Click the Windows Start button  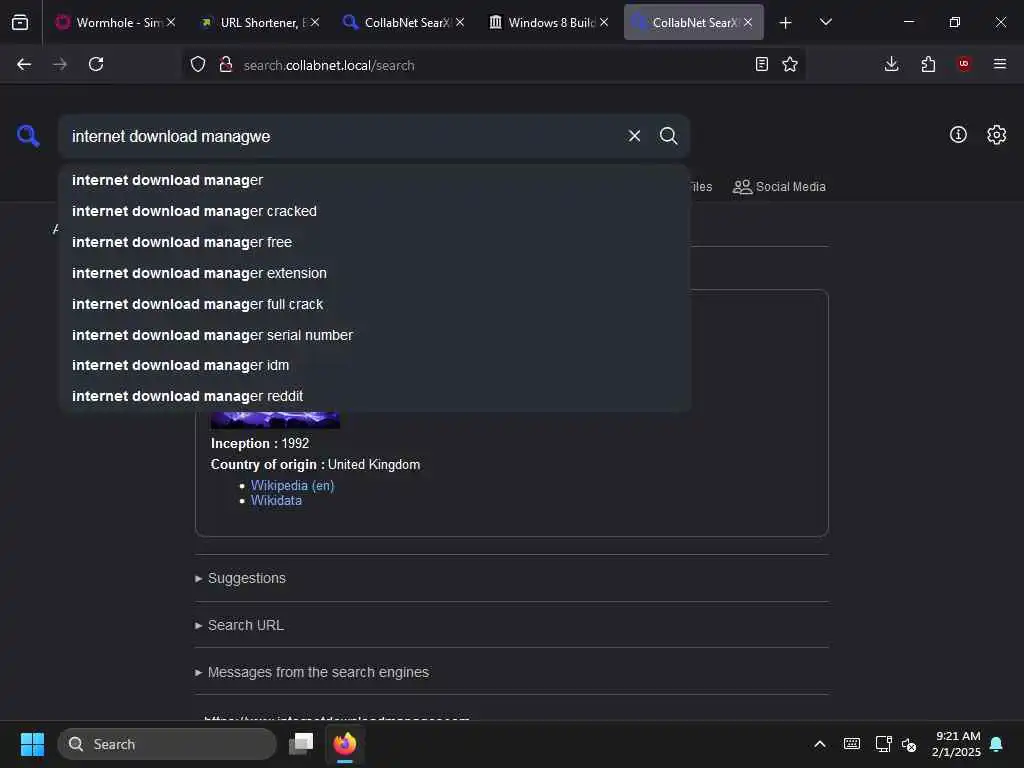point(32,744)
